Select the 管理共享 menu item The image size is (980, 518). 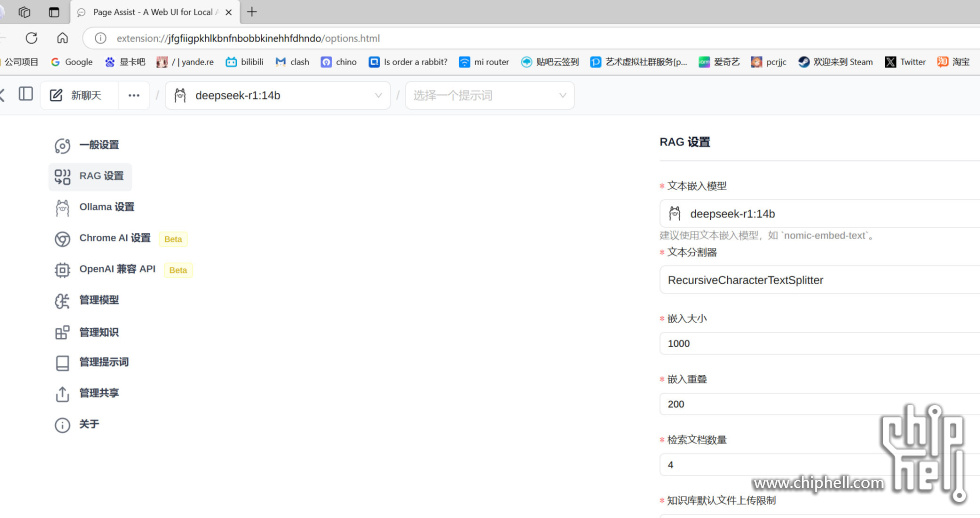99,393
